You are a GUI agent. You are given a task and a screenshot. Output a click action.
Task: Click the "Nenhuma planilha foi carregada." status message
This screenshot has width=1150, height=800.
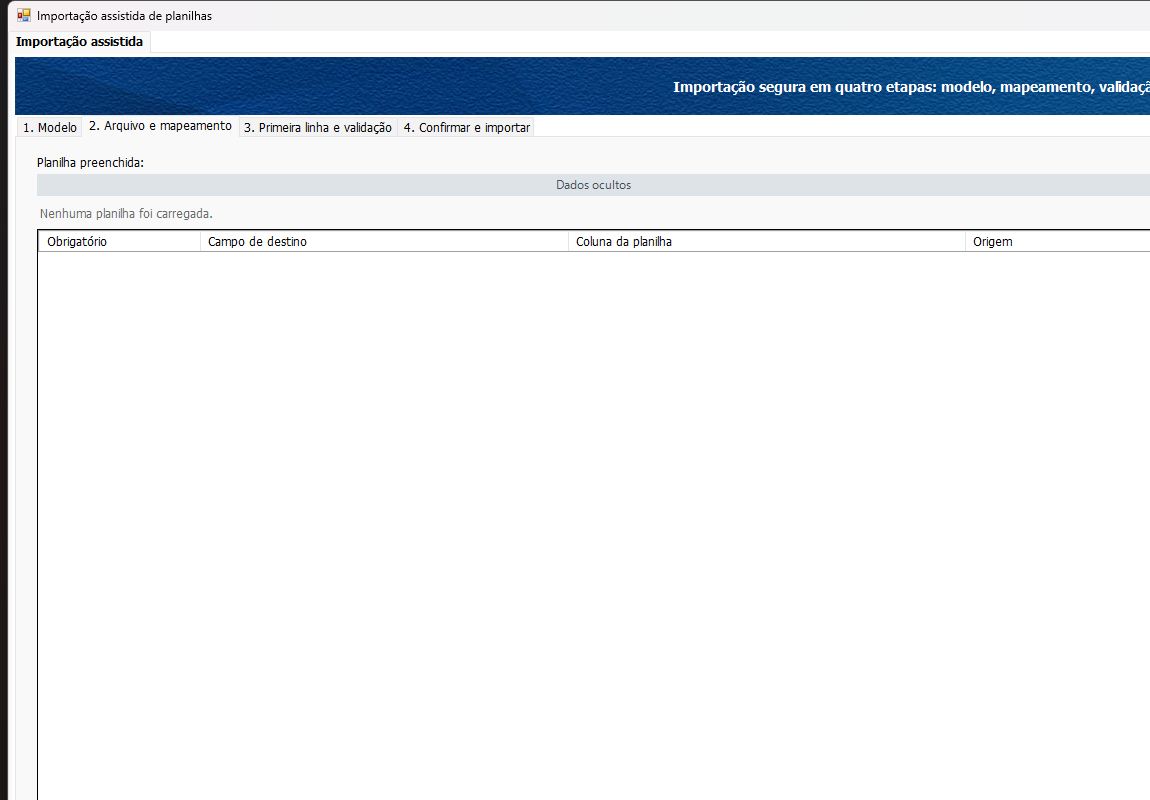(126, 214)
